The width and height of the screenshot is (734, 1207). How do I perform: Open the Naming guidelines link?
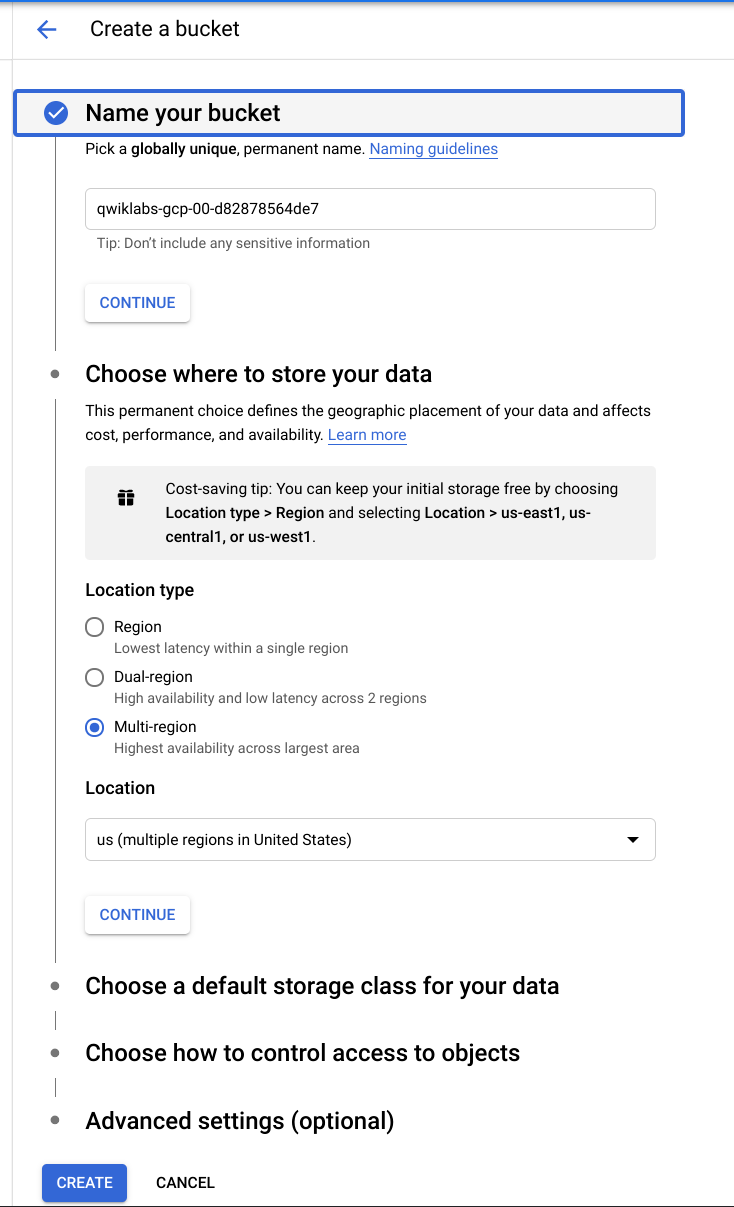(433, 149)
